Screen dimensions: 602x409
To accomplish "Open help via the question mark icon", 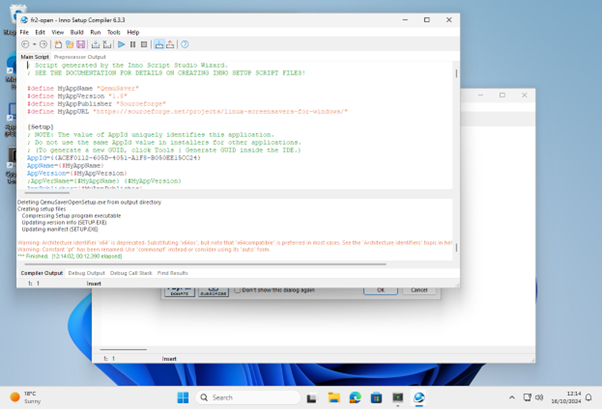I will click(185, 44).
